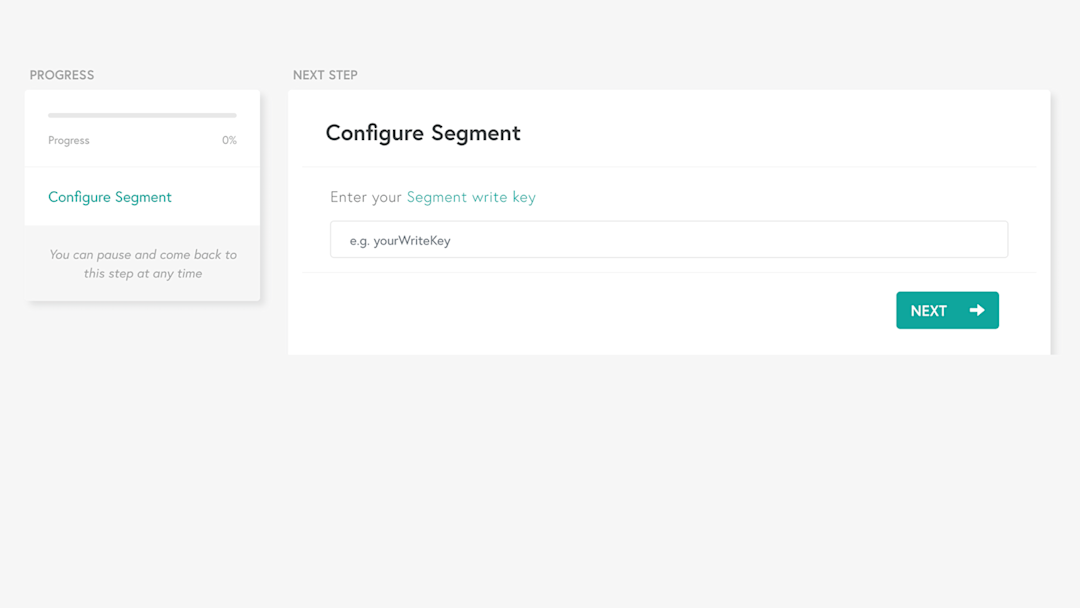Click the word Segment in card heading

coord(475,133)
